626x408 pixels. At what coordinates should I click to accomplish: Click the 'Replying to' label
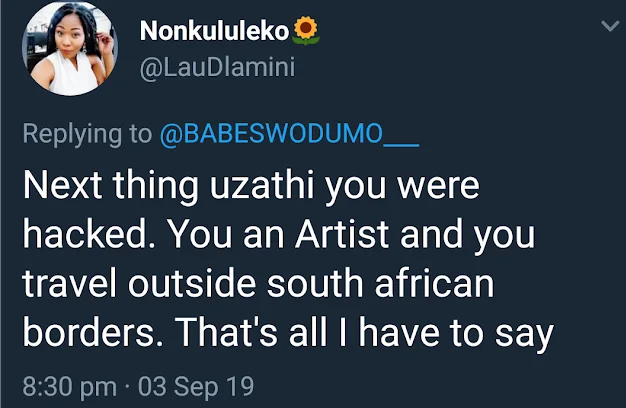point(87,134)
